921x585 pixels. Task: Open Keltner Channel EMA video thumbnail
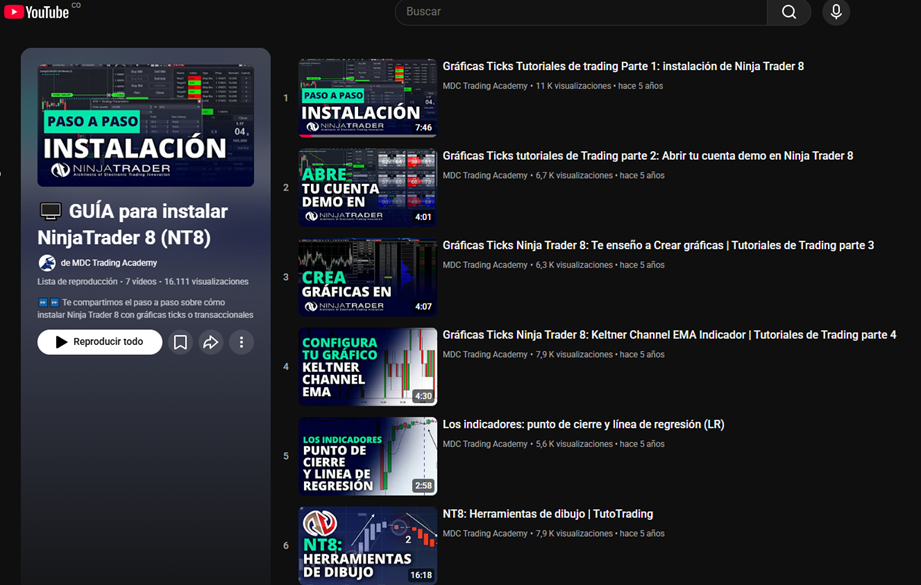click(367, 367)
